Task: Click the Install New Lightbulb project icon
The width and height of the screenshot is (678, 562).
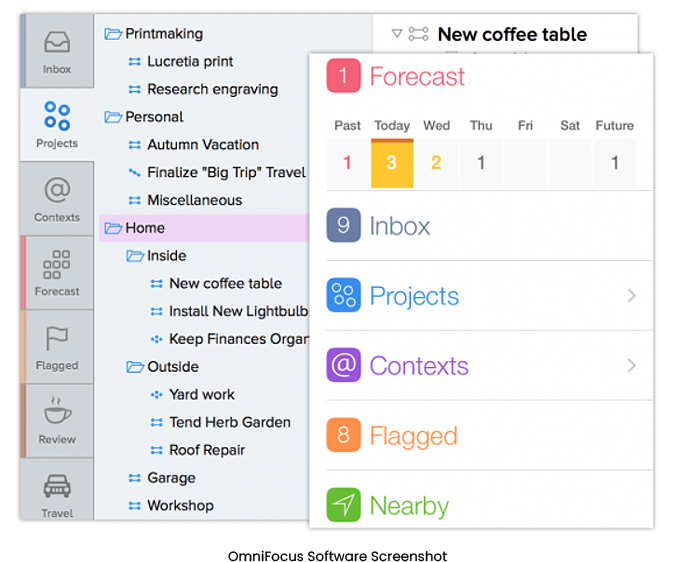Action: click(x=157, y=311)
